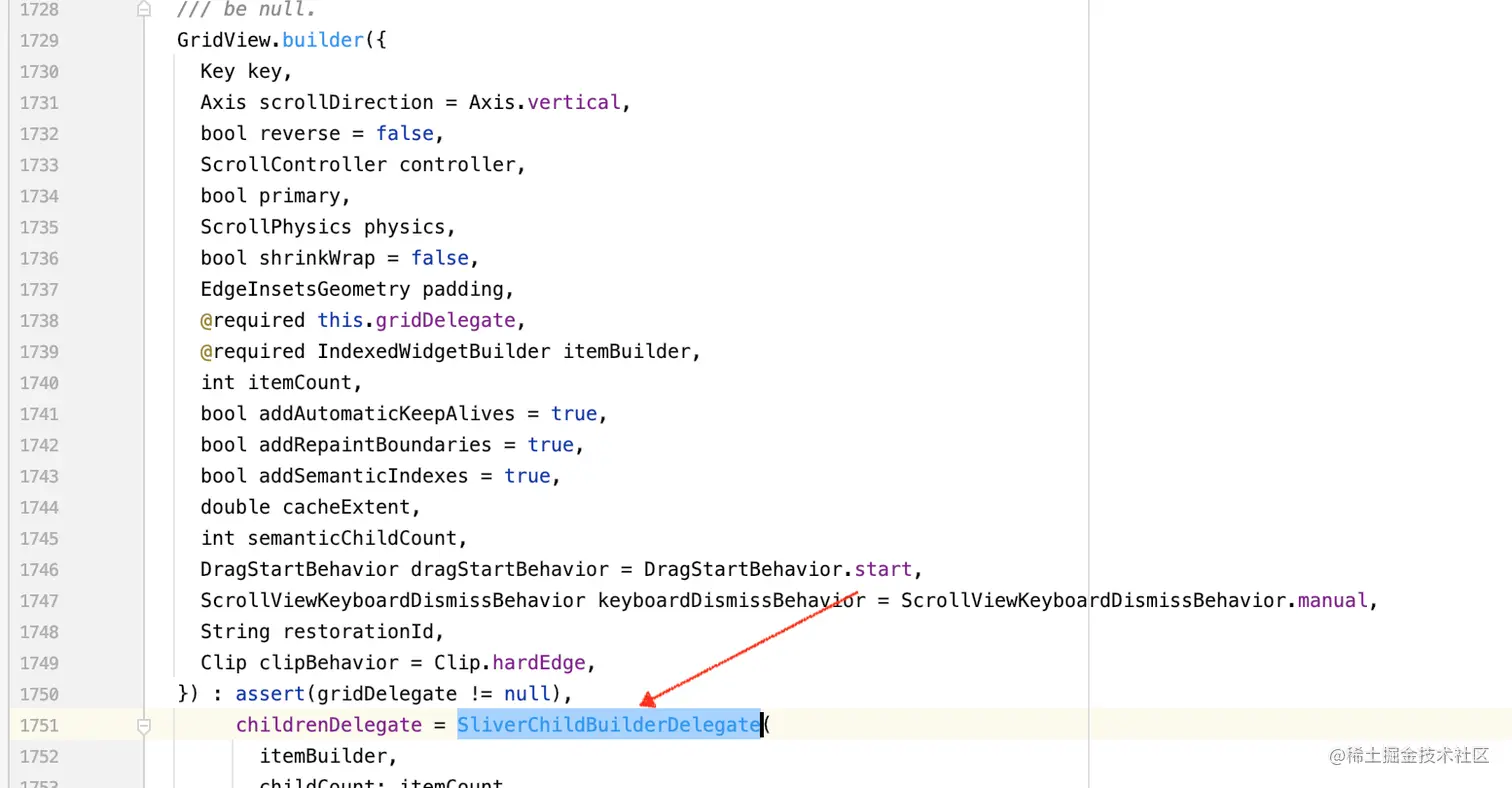Click the 'vertical' enum value
1512x788 pixels.
click(574, 102)
